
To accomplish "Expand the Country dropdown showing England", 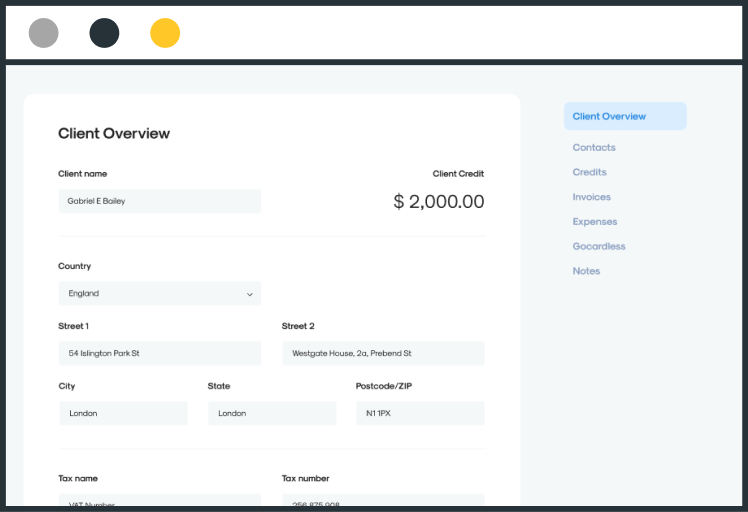I will (160, 293).
